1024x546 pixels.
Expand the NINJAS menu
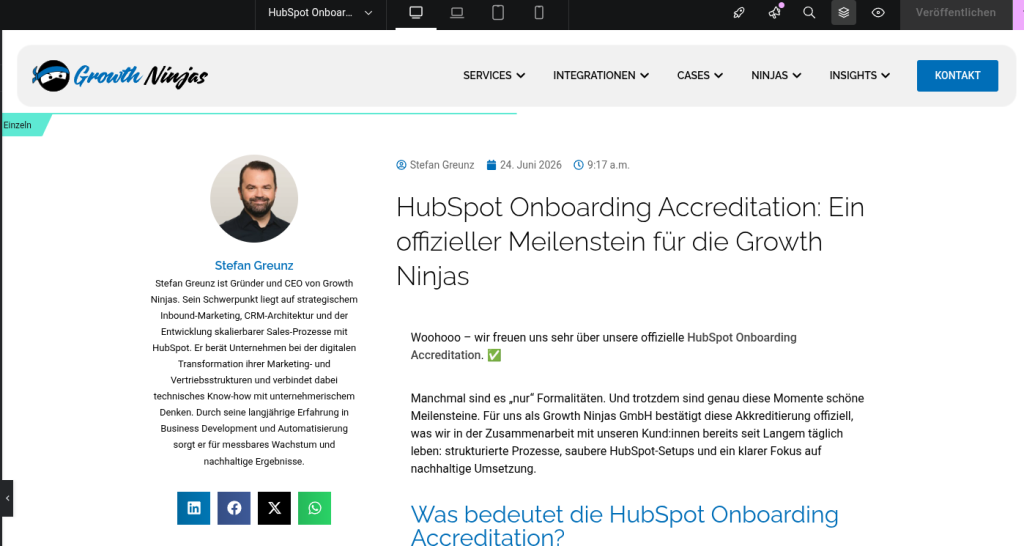[776, 76]
